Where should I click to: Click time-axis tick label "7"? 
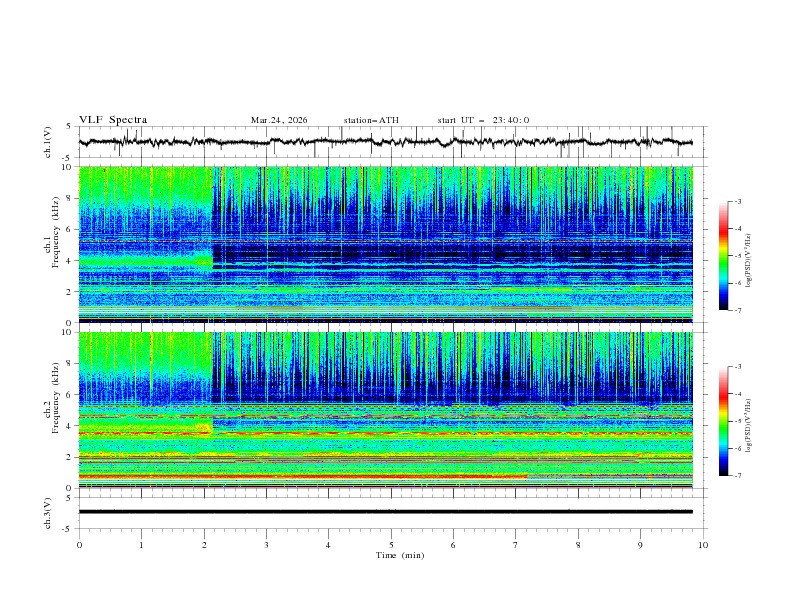516,545
